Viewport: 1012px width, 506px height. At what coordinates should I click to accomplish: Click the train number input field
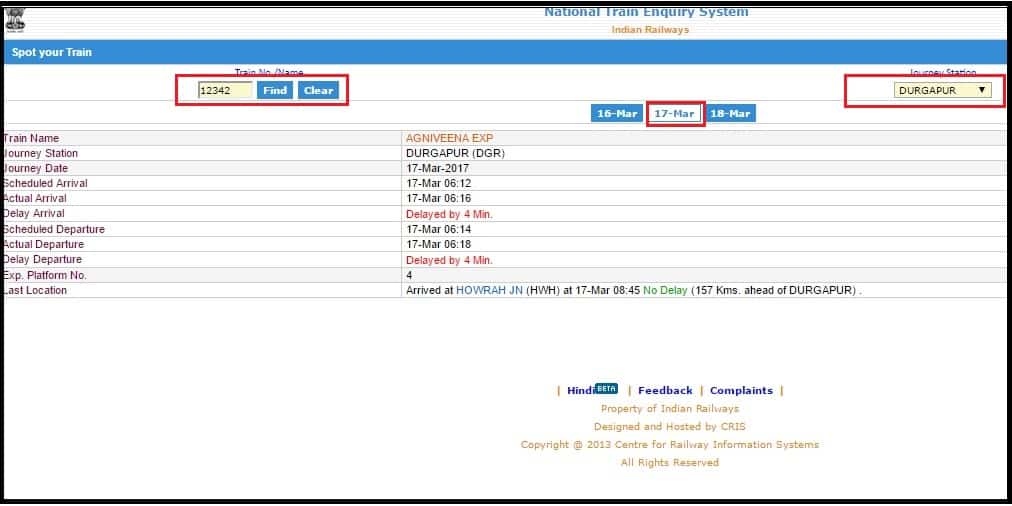pos(225,90)
